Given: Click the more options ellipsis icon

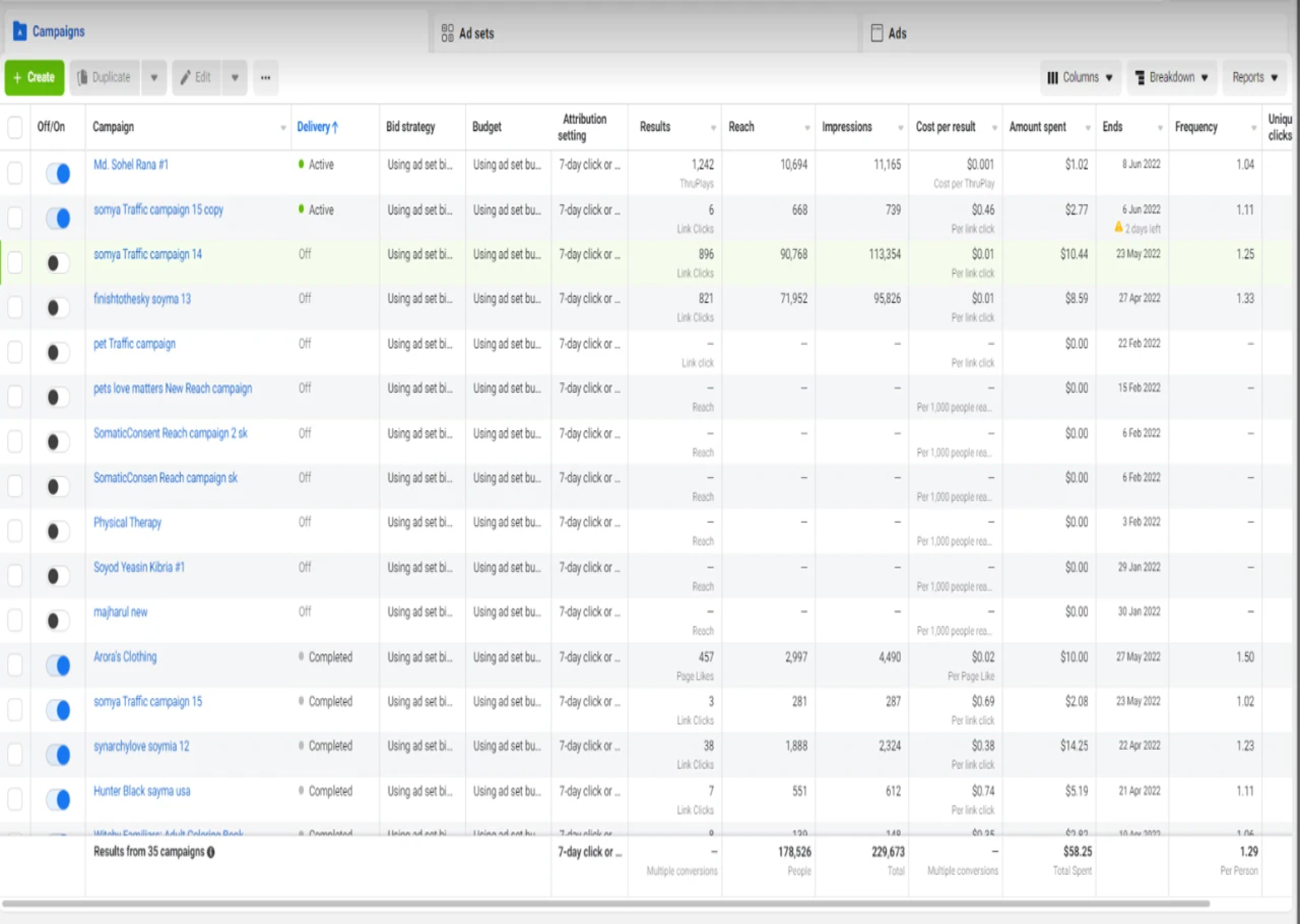Looking at the screenshot, I should pos(265,78).
